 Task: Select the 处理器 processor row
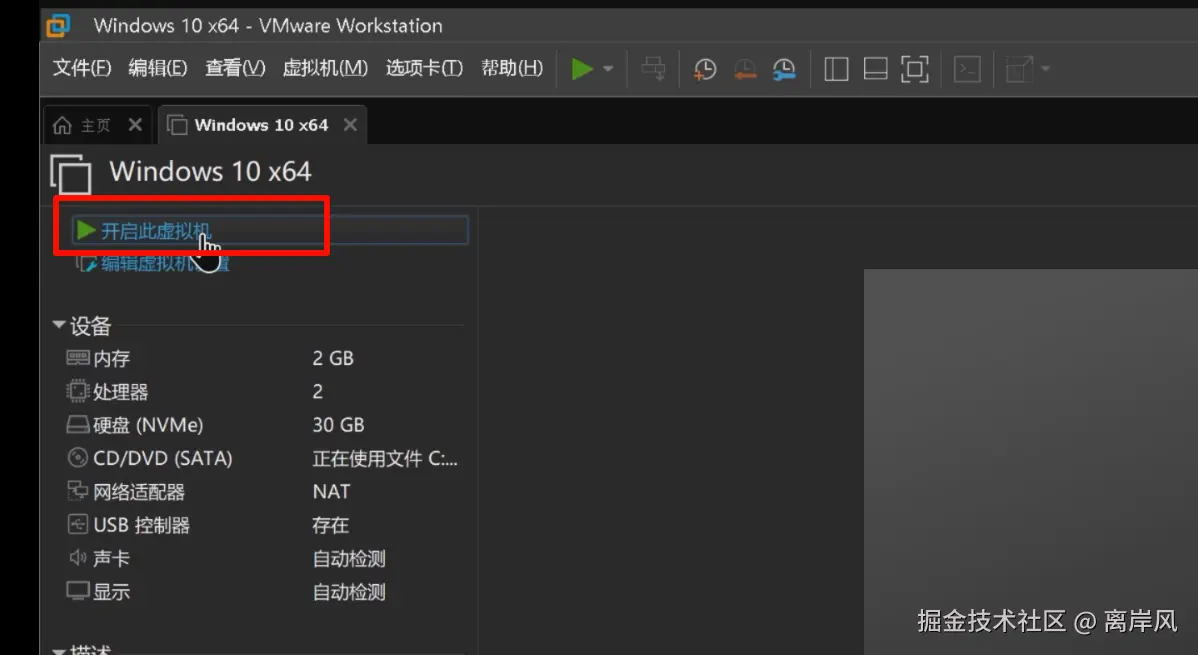pyautogui.click(x=264, y=392)
